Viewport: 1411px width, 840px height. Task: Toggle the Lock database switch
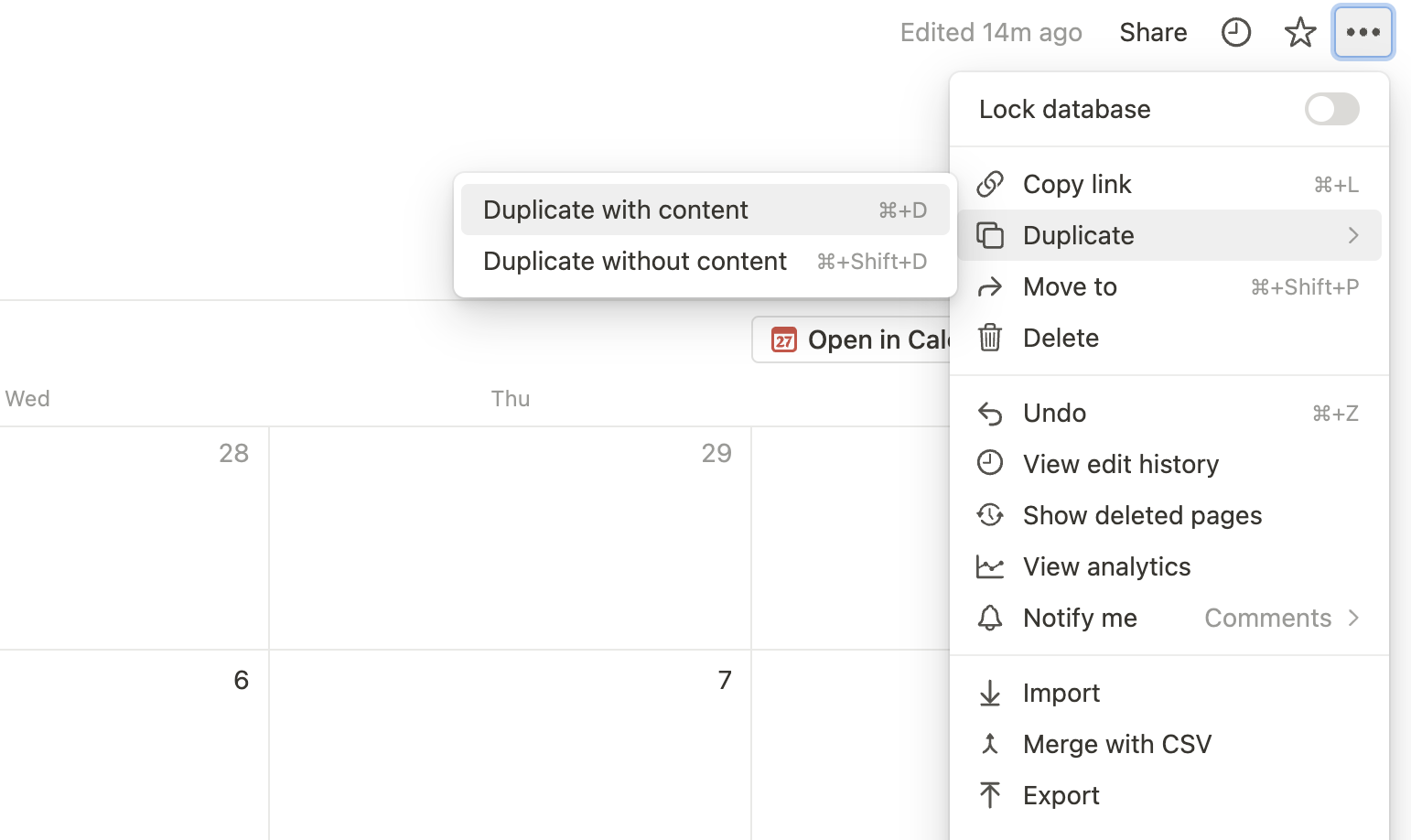pyautogui.click(x=1331, y=109)
